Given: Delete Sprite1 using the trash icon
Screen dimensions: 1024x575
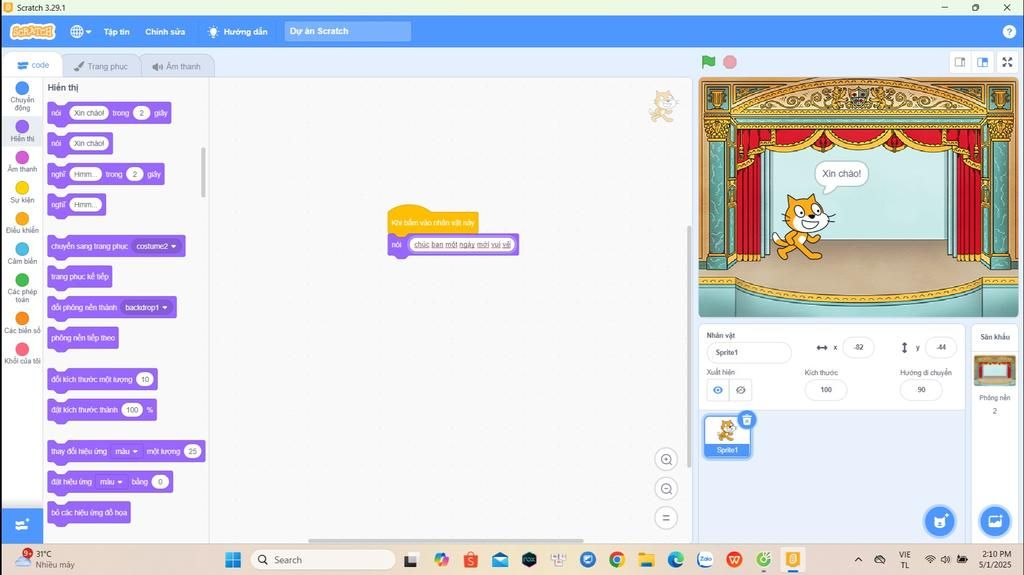Looking at the screenshot, I should [747, 420].
